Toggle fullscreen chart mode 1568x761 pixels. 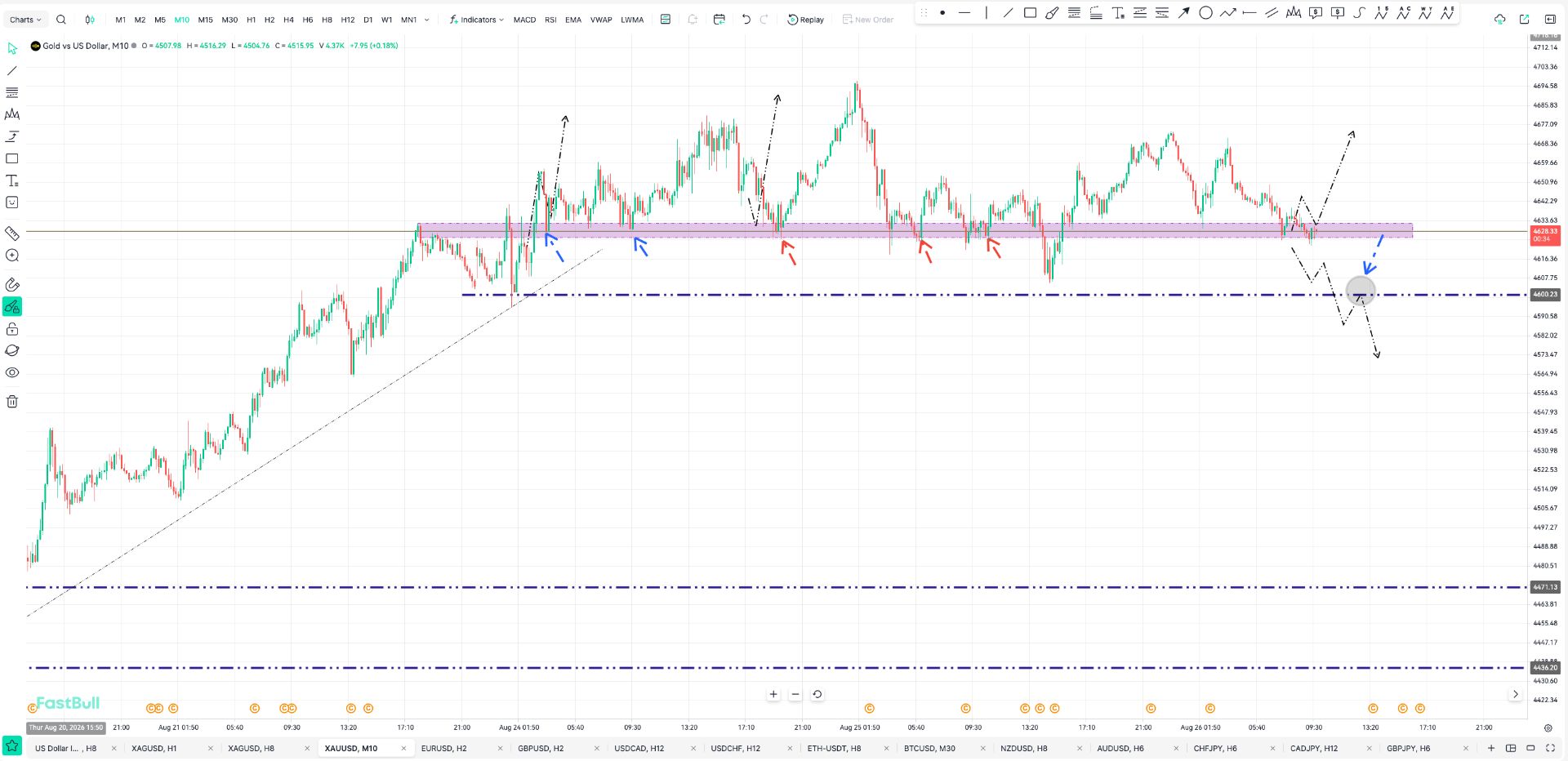1550,748
